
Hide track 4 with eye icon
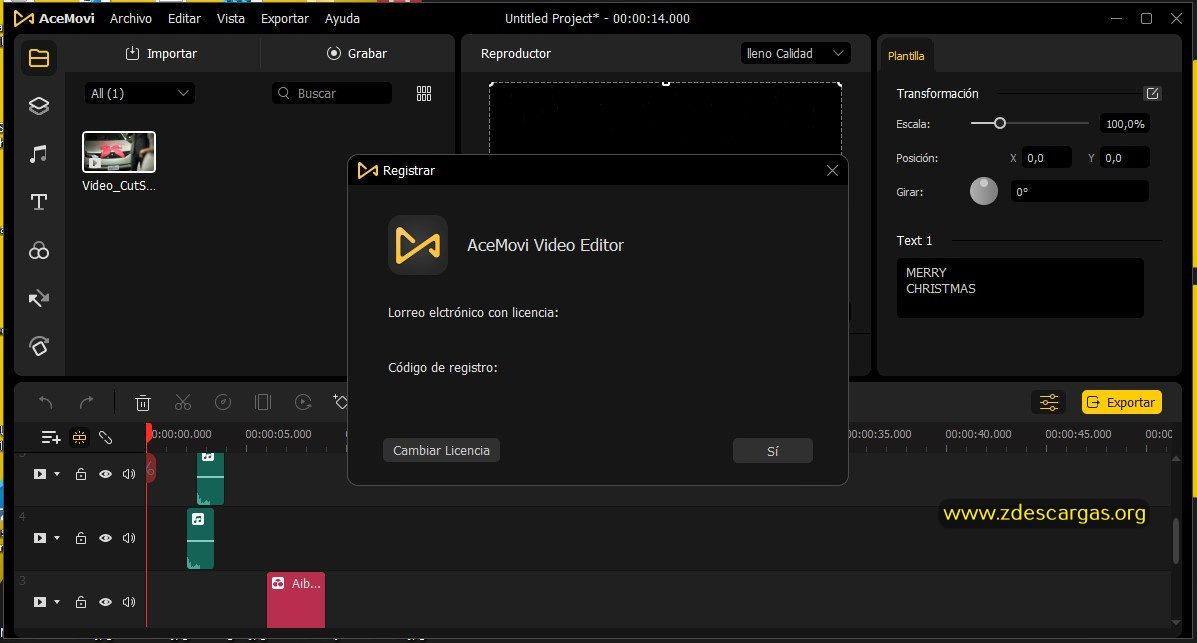click(105, 538)
